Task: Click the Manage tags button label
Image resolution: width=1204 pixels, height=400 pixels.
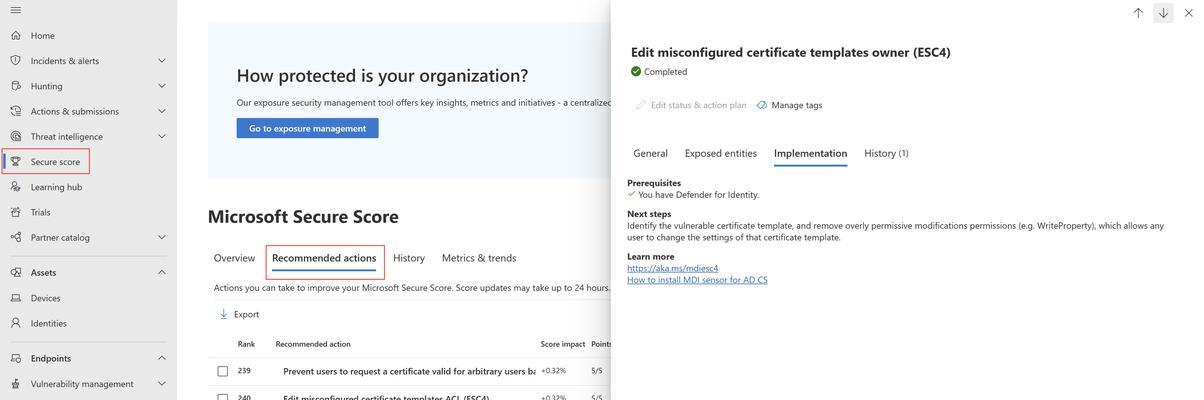Action: (x=797, y=105)
